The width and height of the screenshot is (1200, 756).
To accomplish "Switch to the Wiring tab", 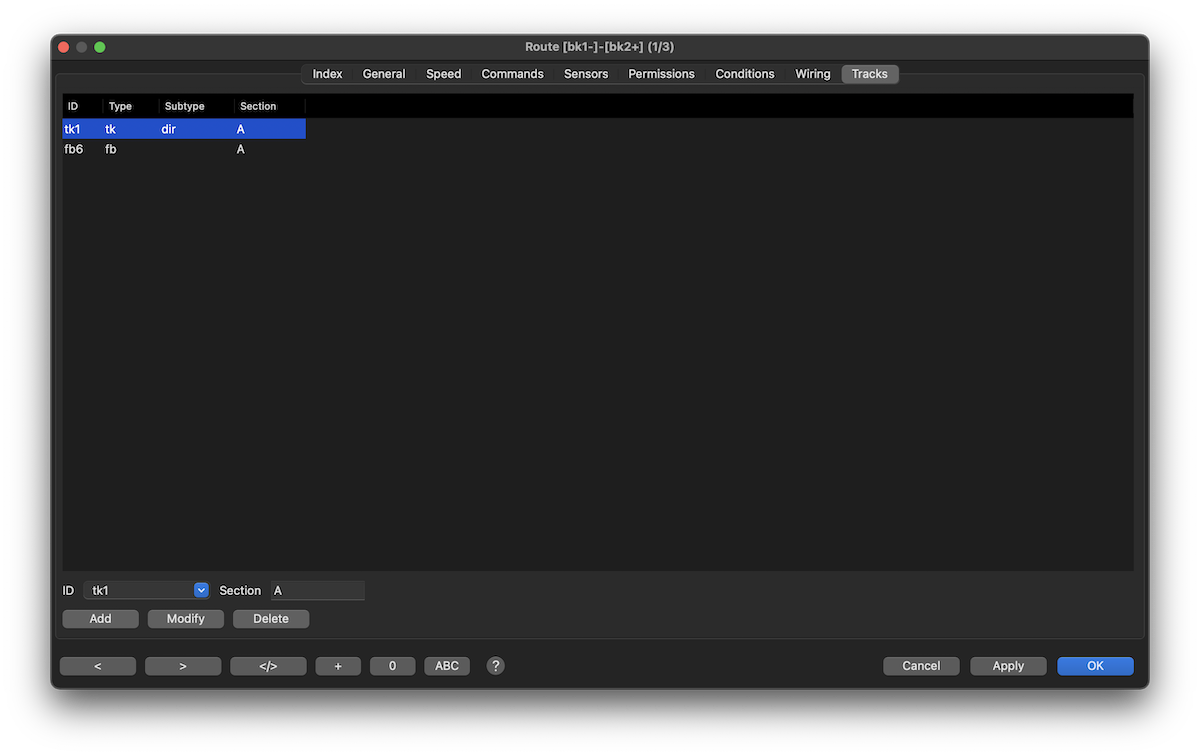I will coord(812,74).
